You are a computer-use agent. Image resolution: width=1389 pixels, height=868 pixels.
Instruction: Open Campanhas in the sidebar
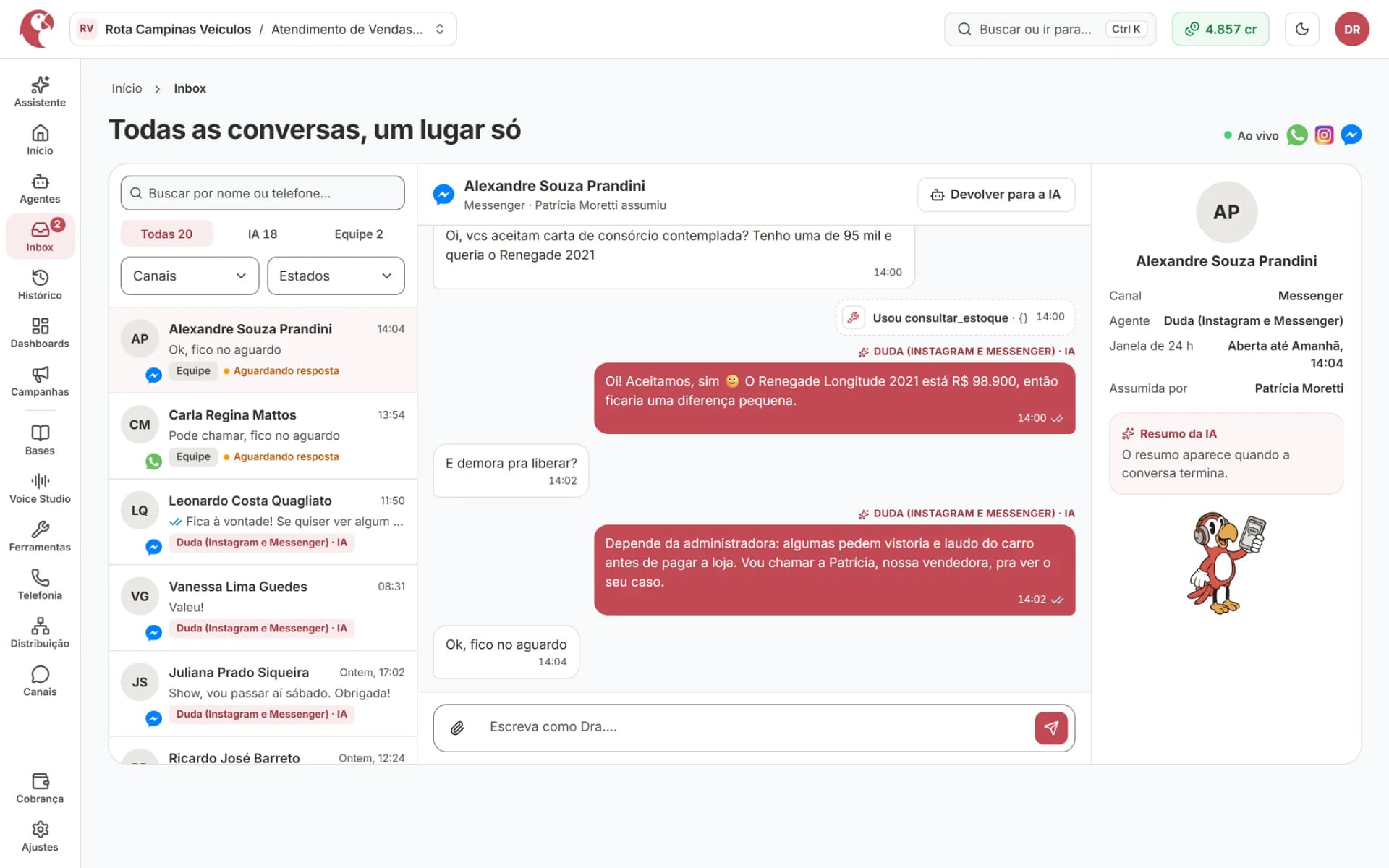40,381
